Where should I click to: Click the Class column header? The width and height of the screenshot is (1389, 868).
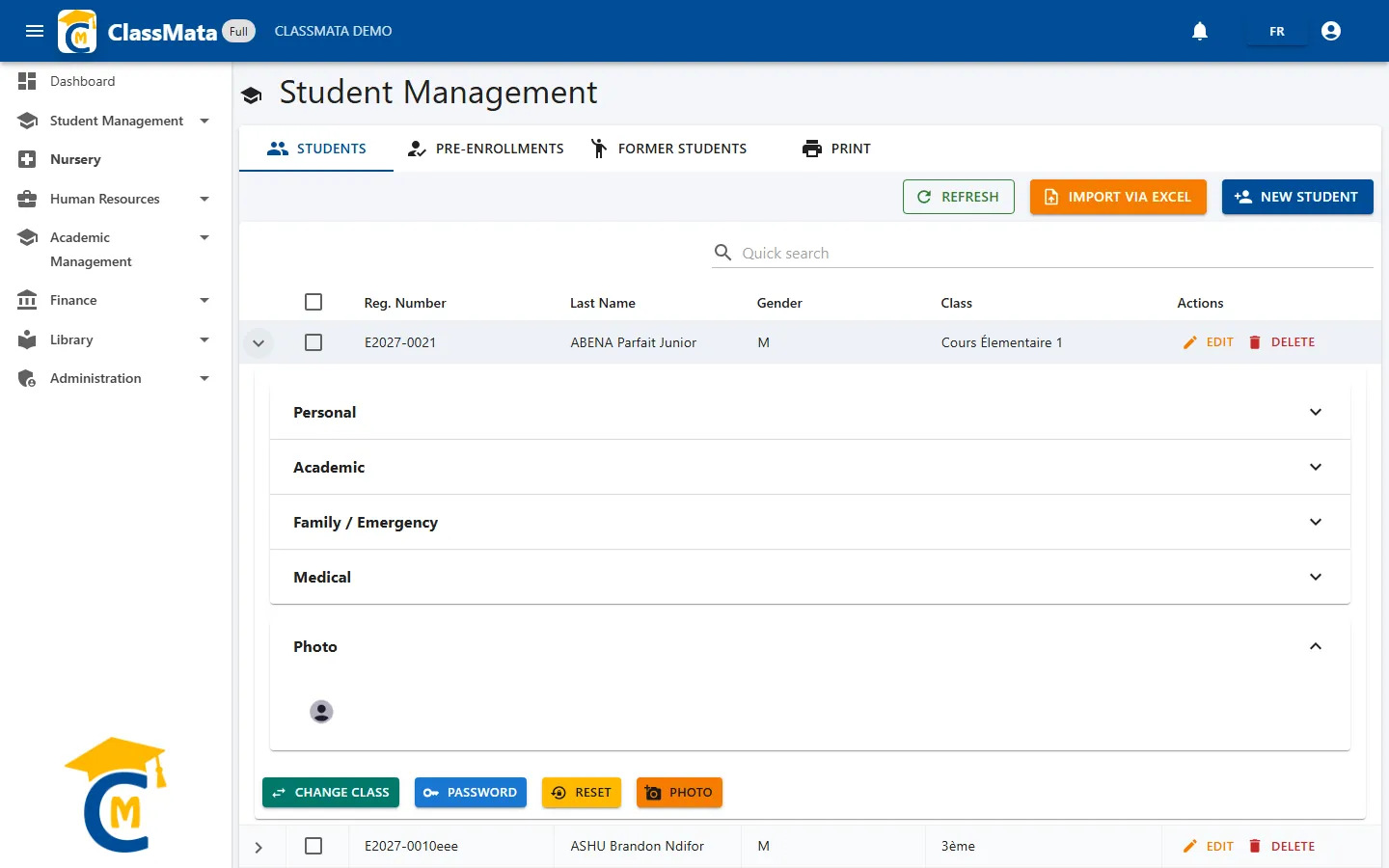point(957,303)
